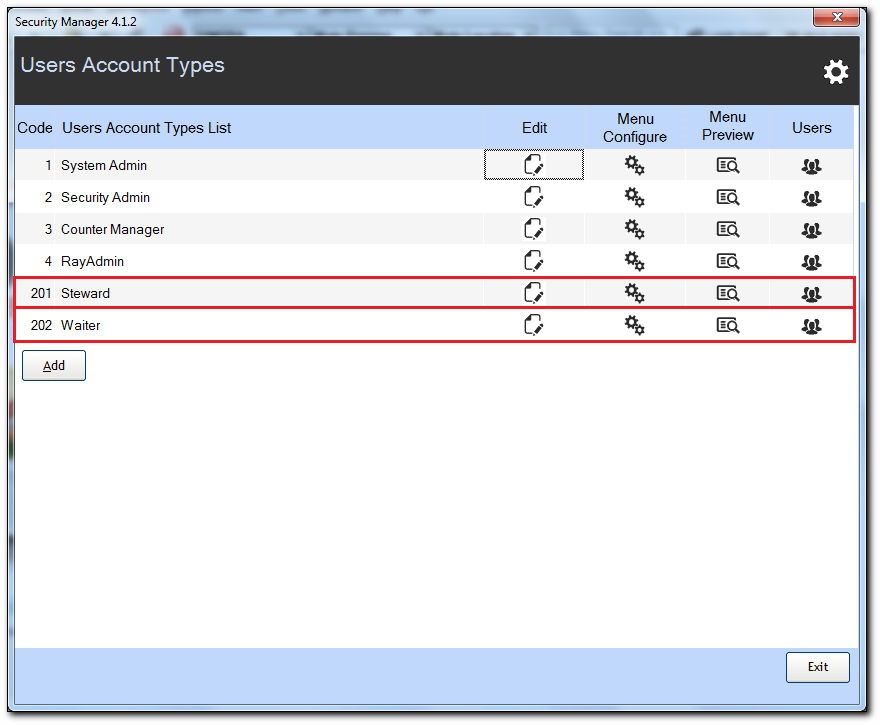Edit the Security Admin account type
The image size is (880, 725).
(534, 197)
